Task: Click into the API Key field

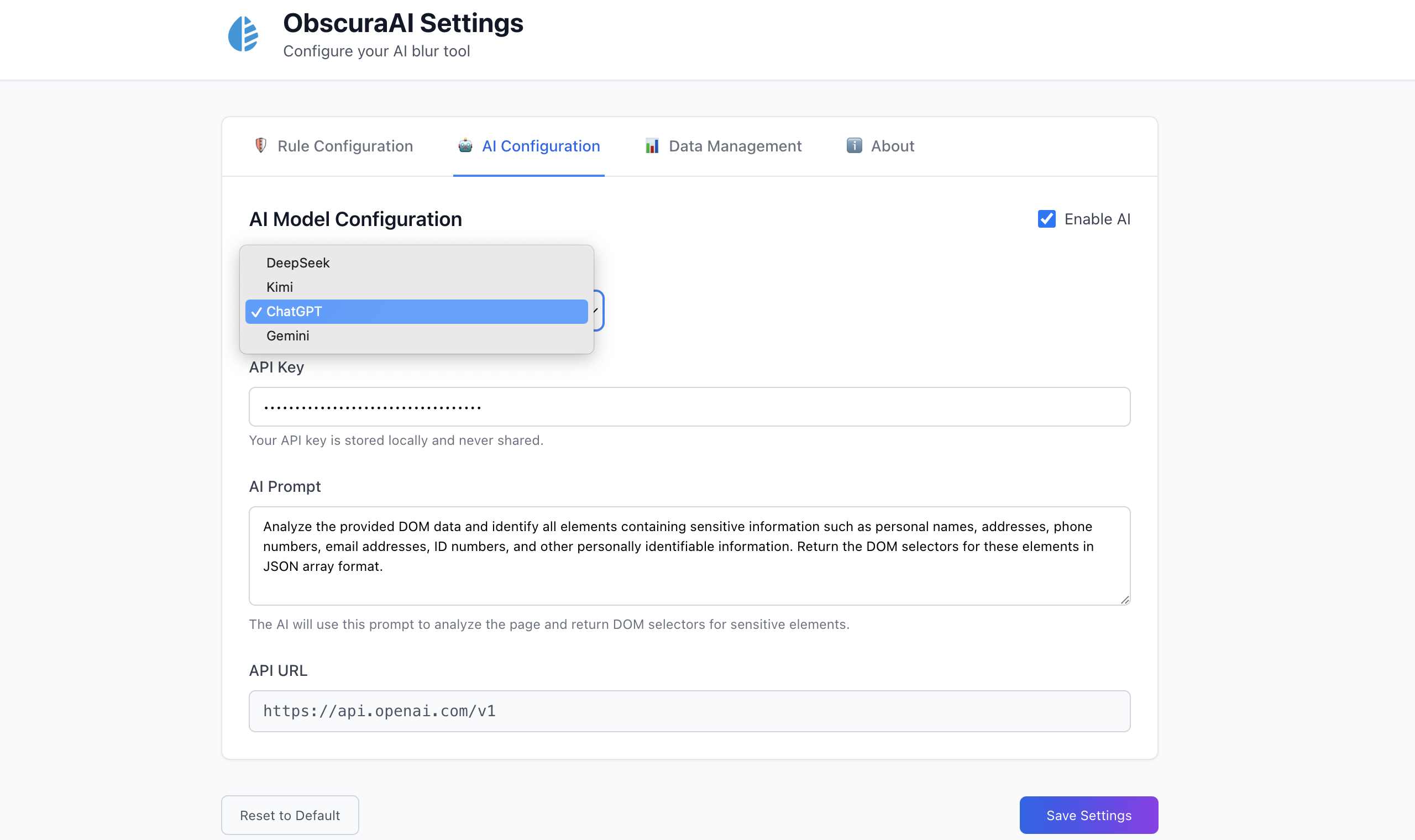Action: click(689, 406)
